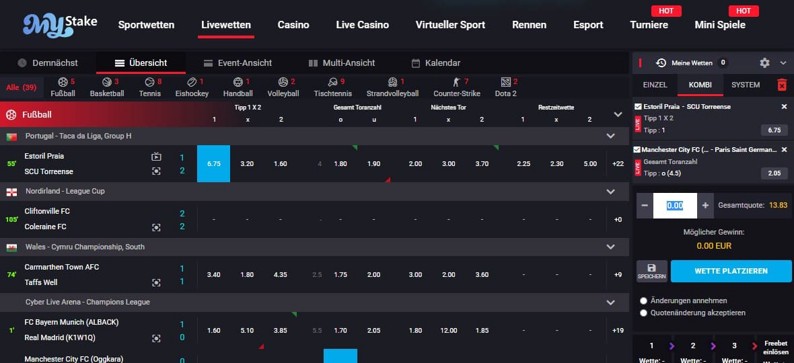
Task: Filter live events by Basketball icon
Action: [106, 82]
